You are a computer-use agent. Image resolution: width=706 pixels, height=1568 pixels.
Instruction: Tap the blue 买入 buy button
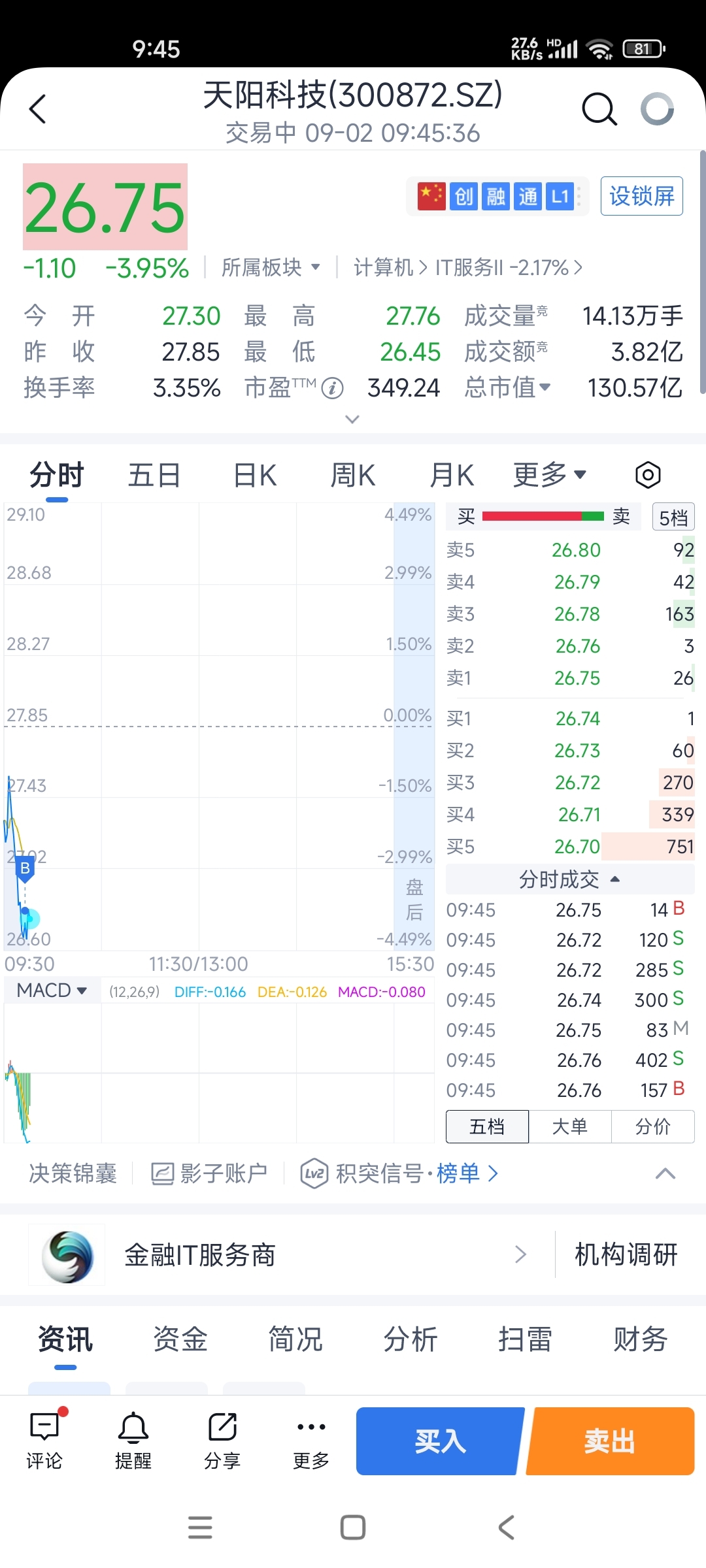click(439, 1441)
